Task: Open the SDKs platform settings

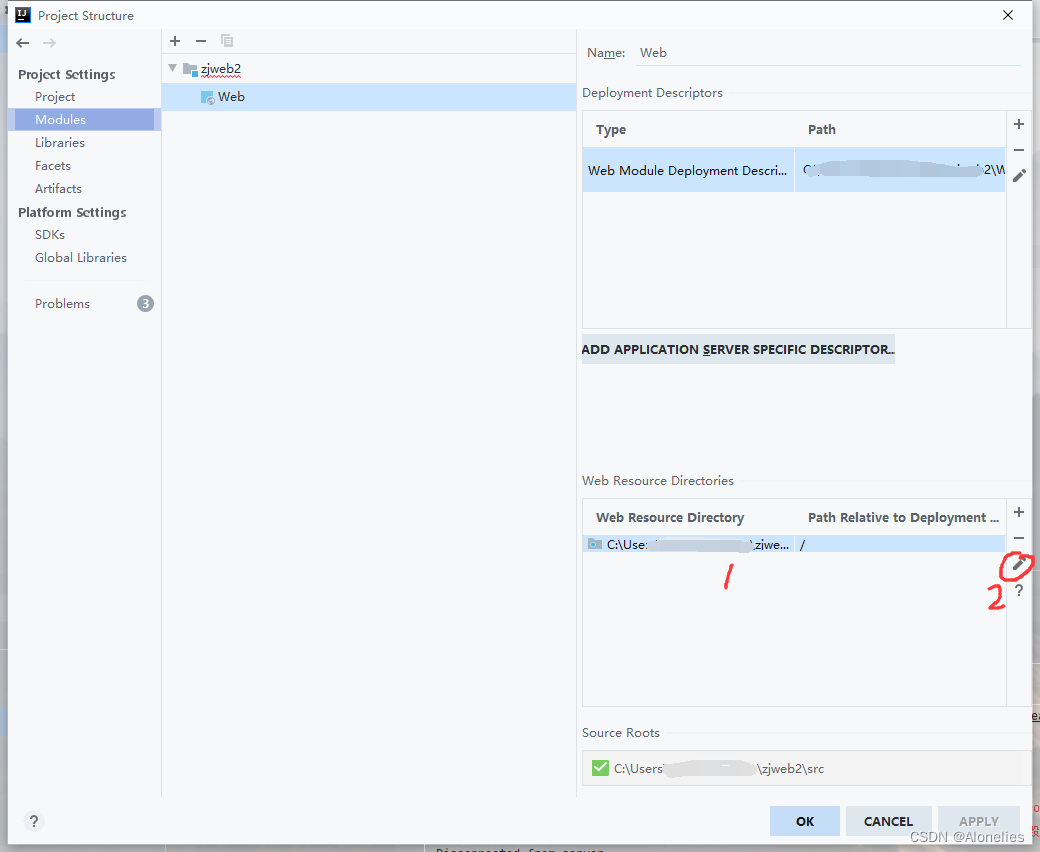Action: click(50, 235)
